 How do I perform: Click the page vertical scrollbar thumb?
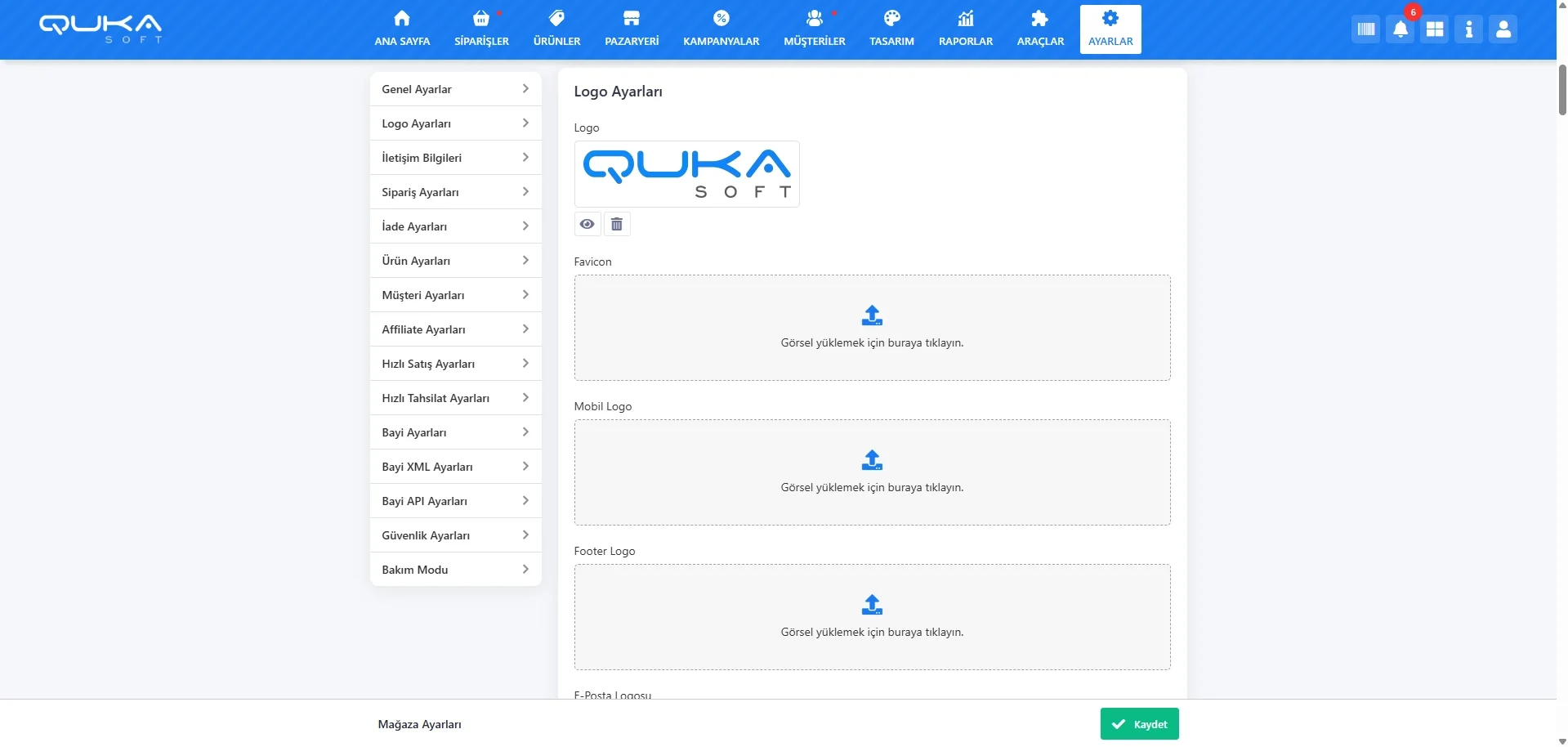point(1561,90)
